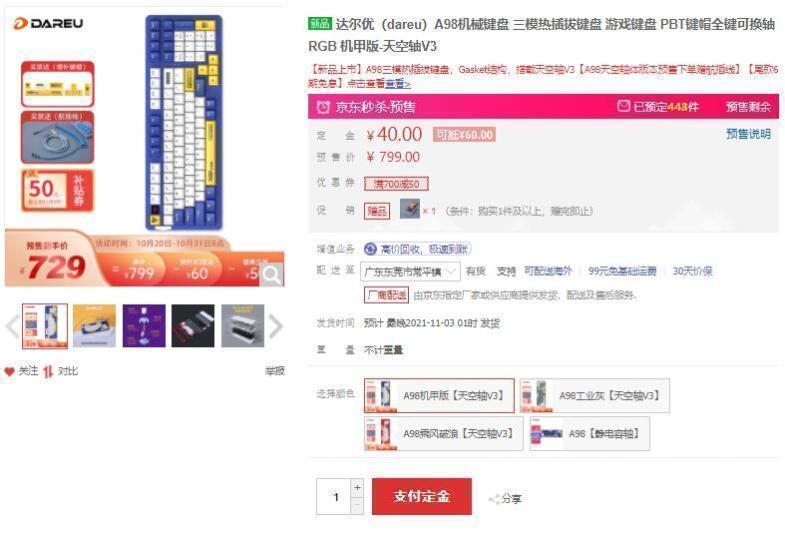Click the gift product icon next to 赠品

click(x=410, y=209)
